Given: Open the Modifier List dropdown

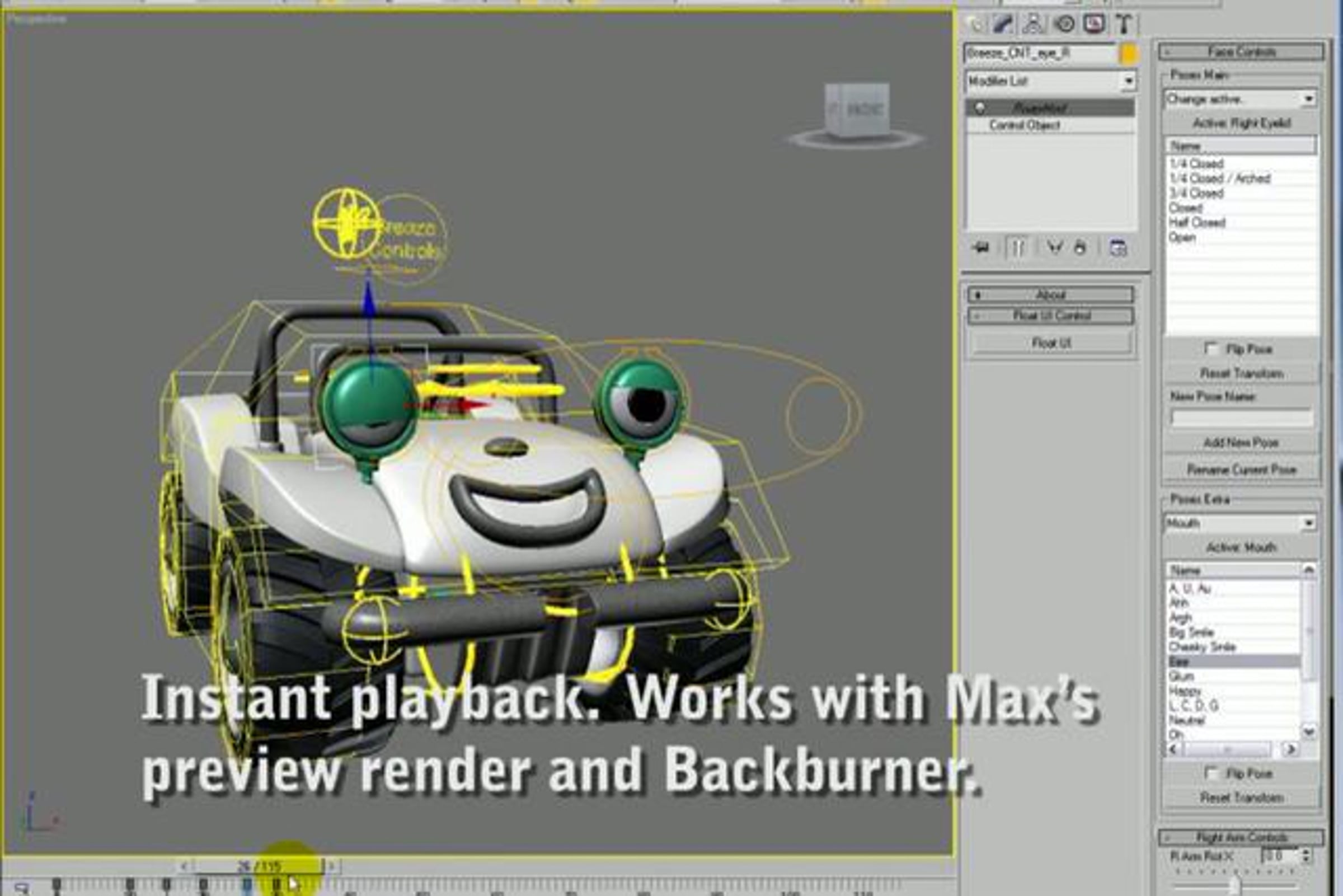Looking at the screenshot, I should click(1050, 81).
